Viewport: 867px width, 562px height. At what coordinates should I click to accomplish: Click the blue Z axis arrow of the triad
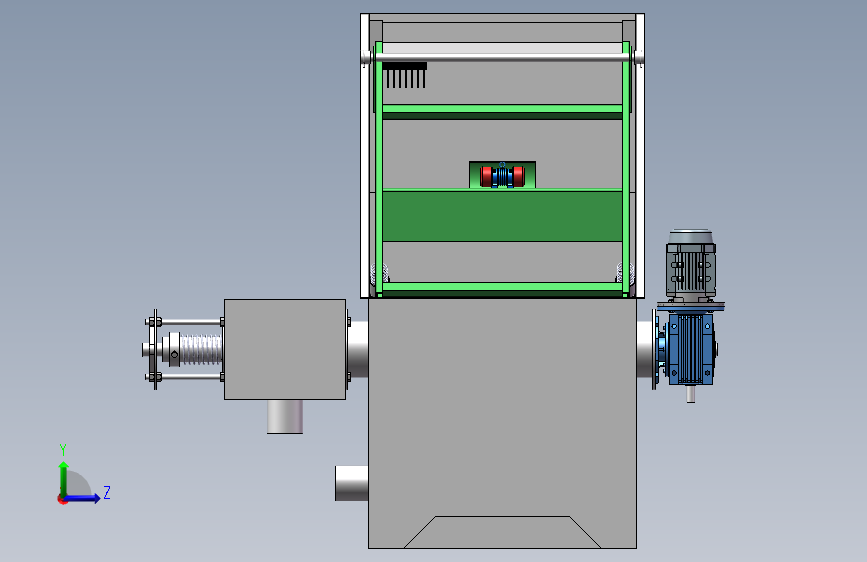coord(84,498)
